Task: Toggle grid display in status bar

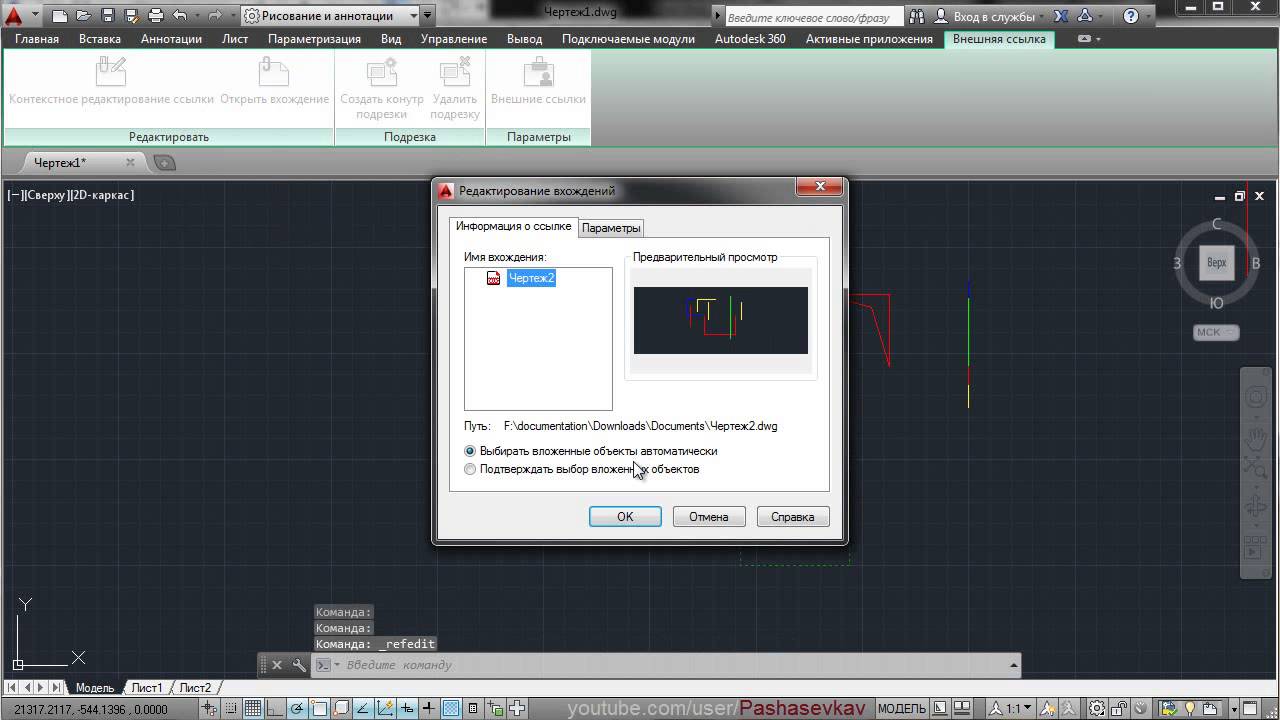Action: (253, 708)
